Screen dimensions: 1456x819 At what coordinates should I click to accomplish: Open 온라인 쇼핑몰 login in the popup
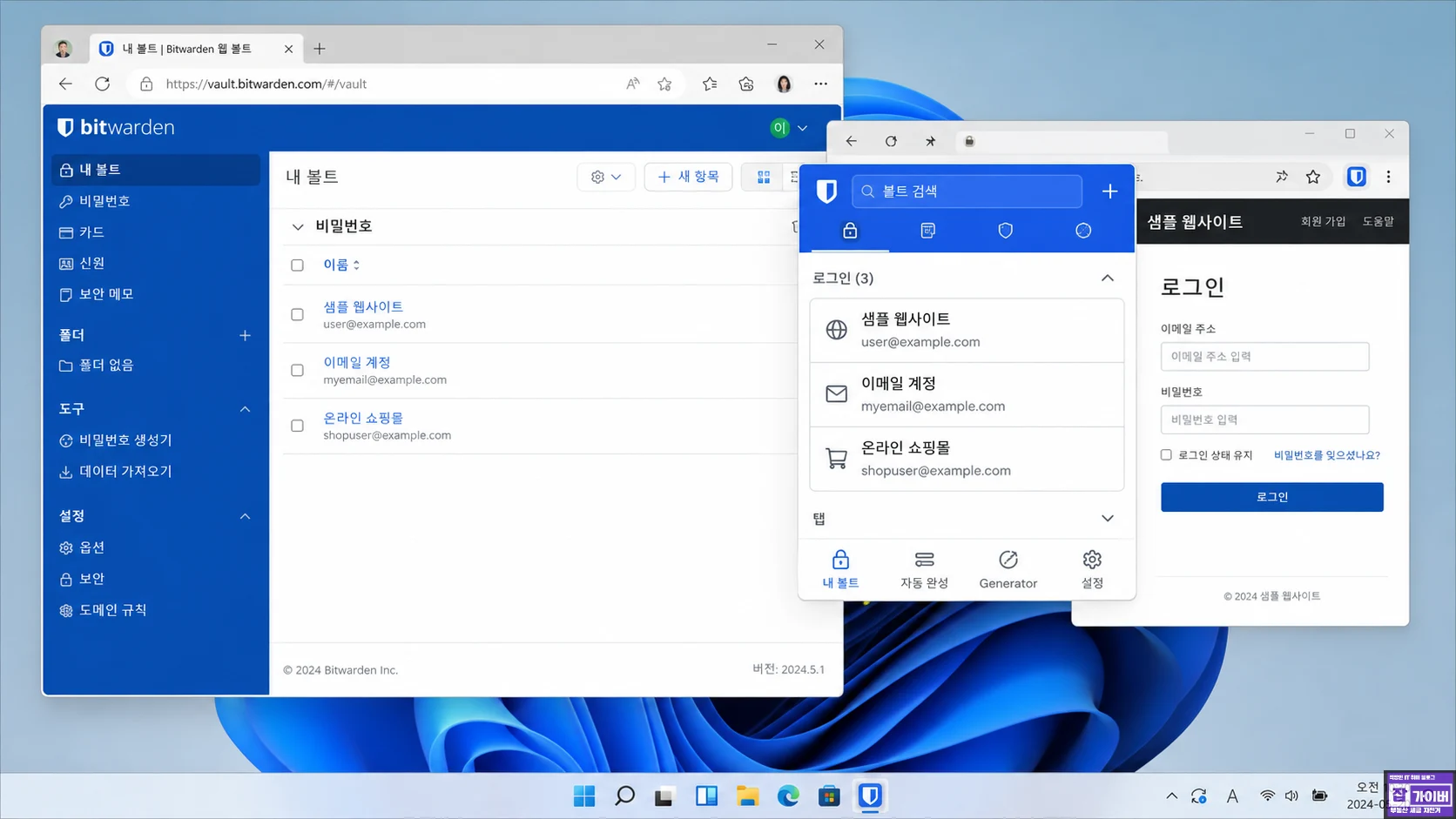click(967, 459)
